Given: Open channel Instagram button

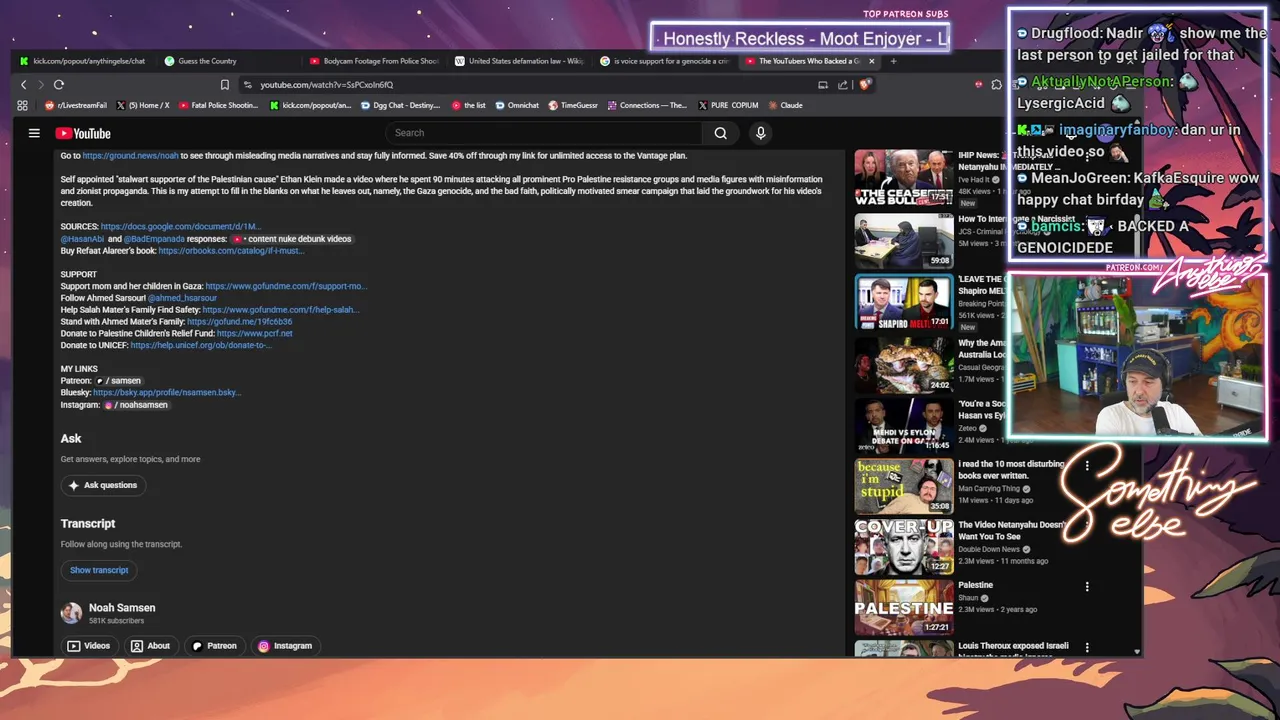Looking at the screenshot, I should [x=285, y=646].
